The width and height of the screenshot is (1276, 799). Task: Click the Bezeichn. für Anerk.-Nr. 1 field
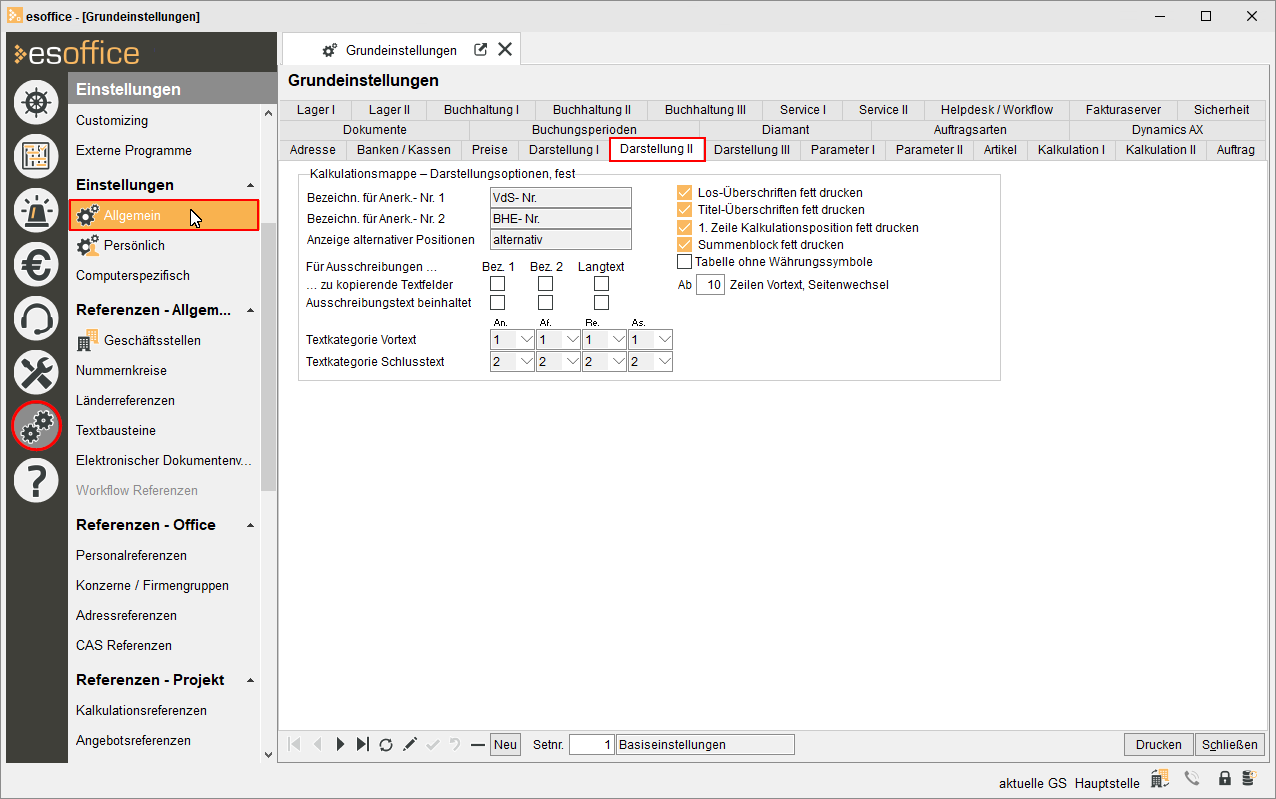560,198
